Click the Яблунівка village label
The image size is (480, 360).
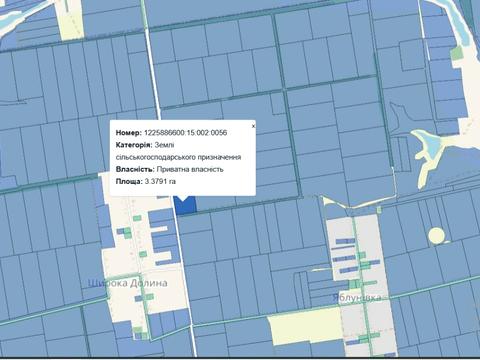[357, 297]
